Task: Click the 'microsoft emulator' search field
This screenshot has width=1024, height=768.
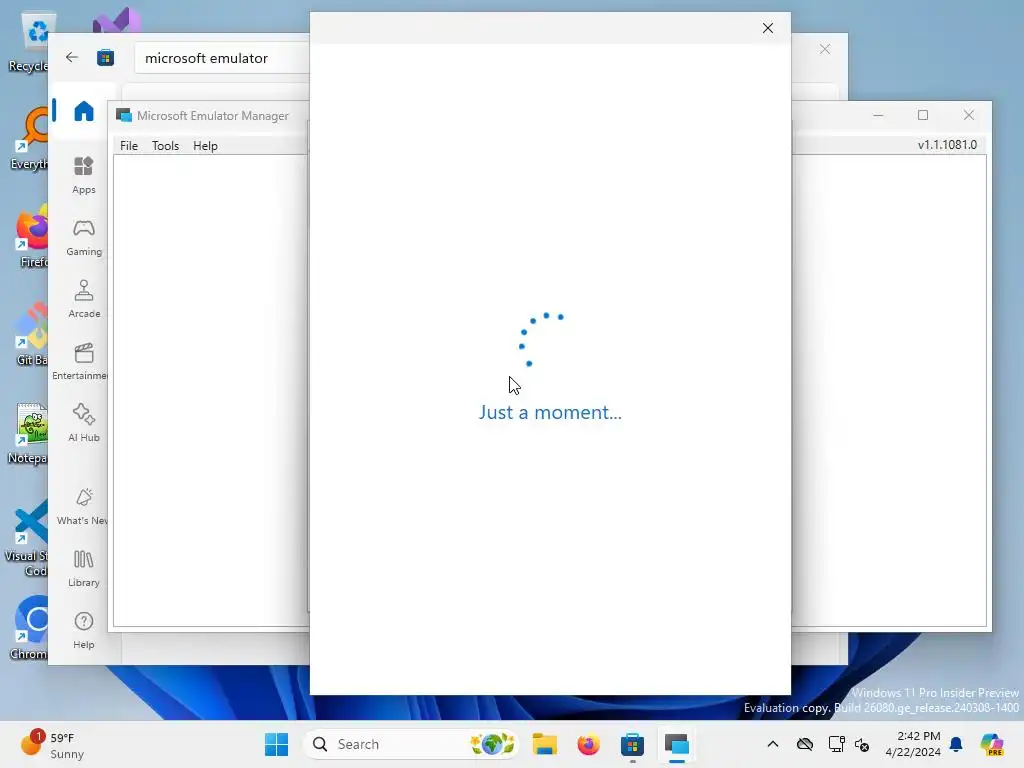Action: pos(222,58)
